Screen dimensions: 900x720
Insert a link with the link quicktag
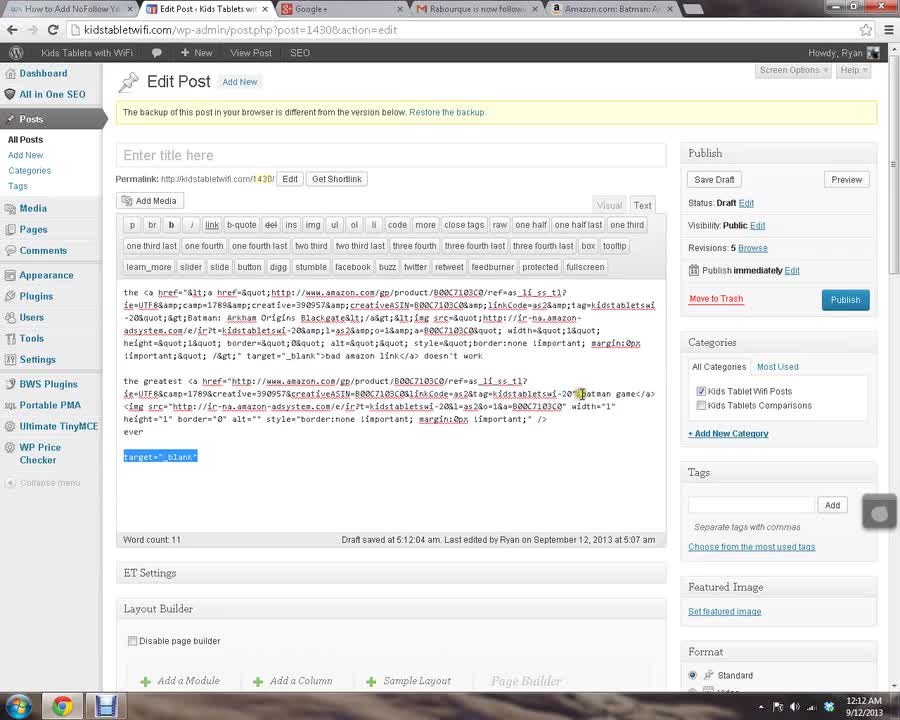click(x=212, y=225)
